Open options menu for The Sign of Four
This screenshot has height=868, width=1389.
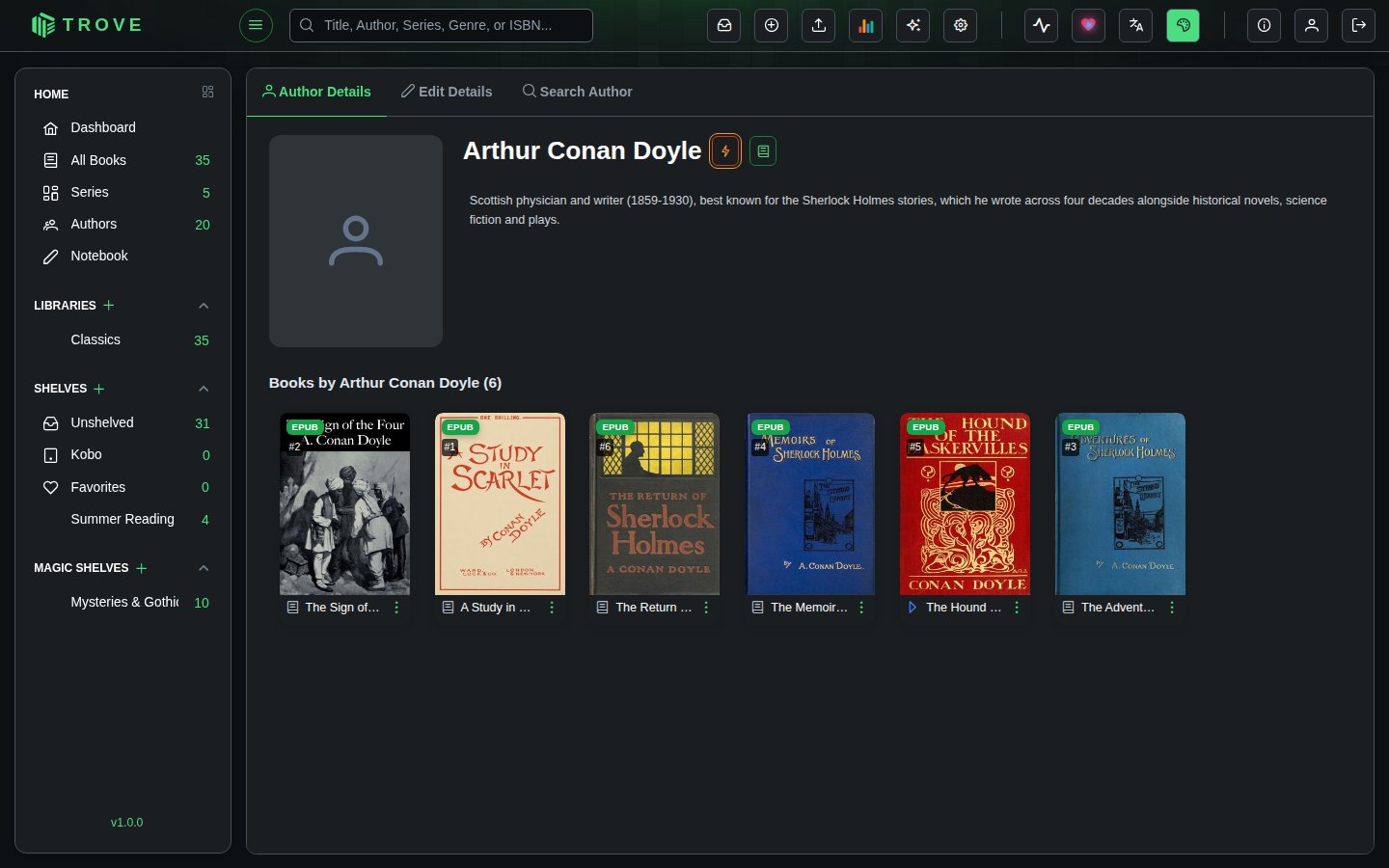396,608
